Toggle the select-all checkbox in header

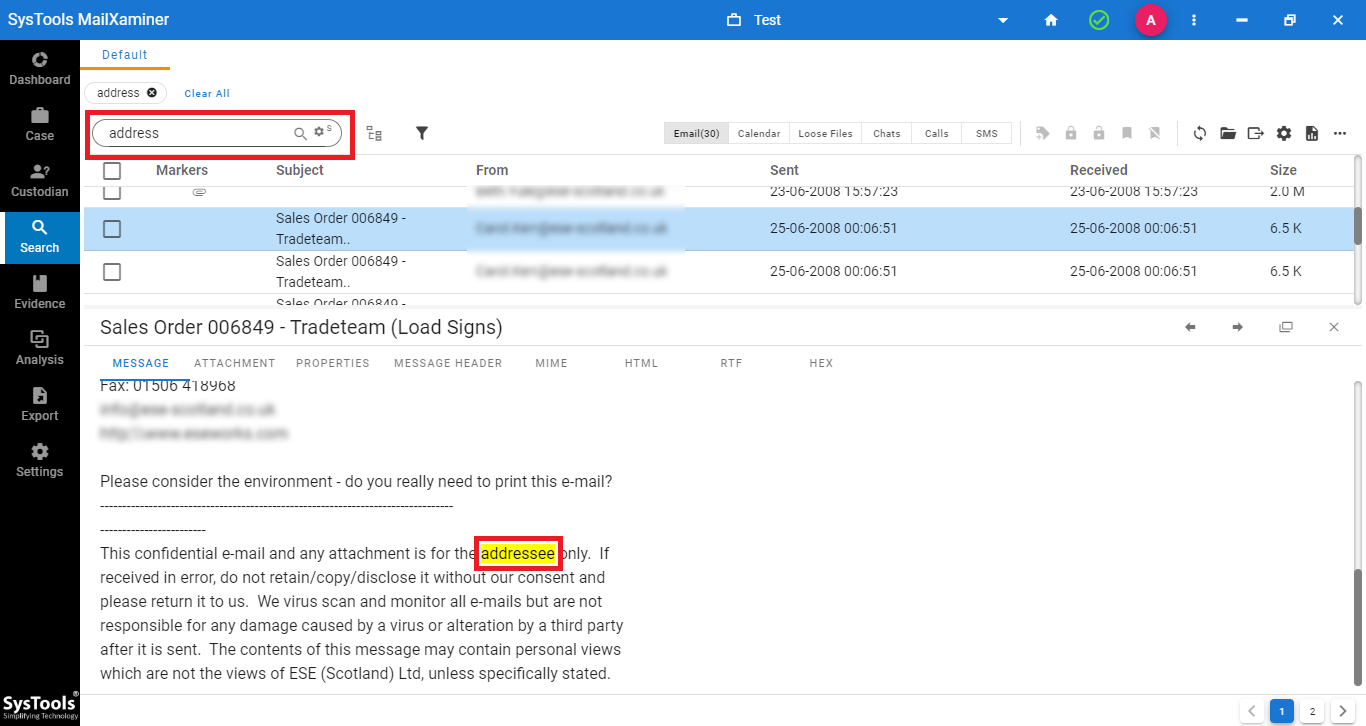pyautogui.click(x=112, y=171)
